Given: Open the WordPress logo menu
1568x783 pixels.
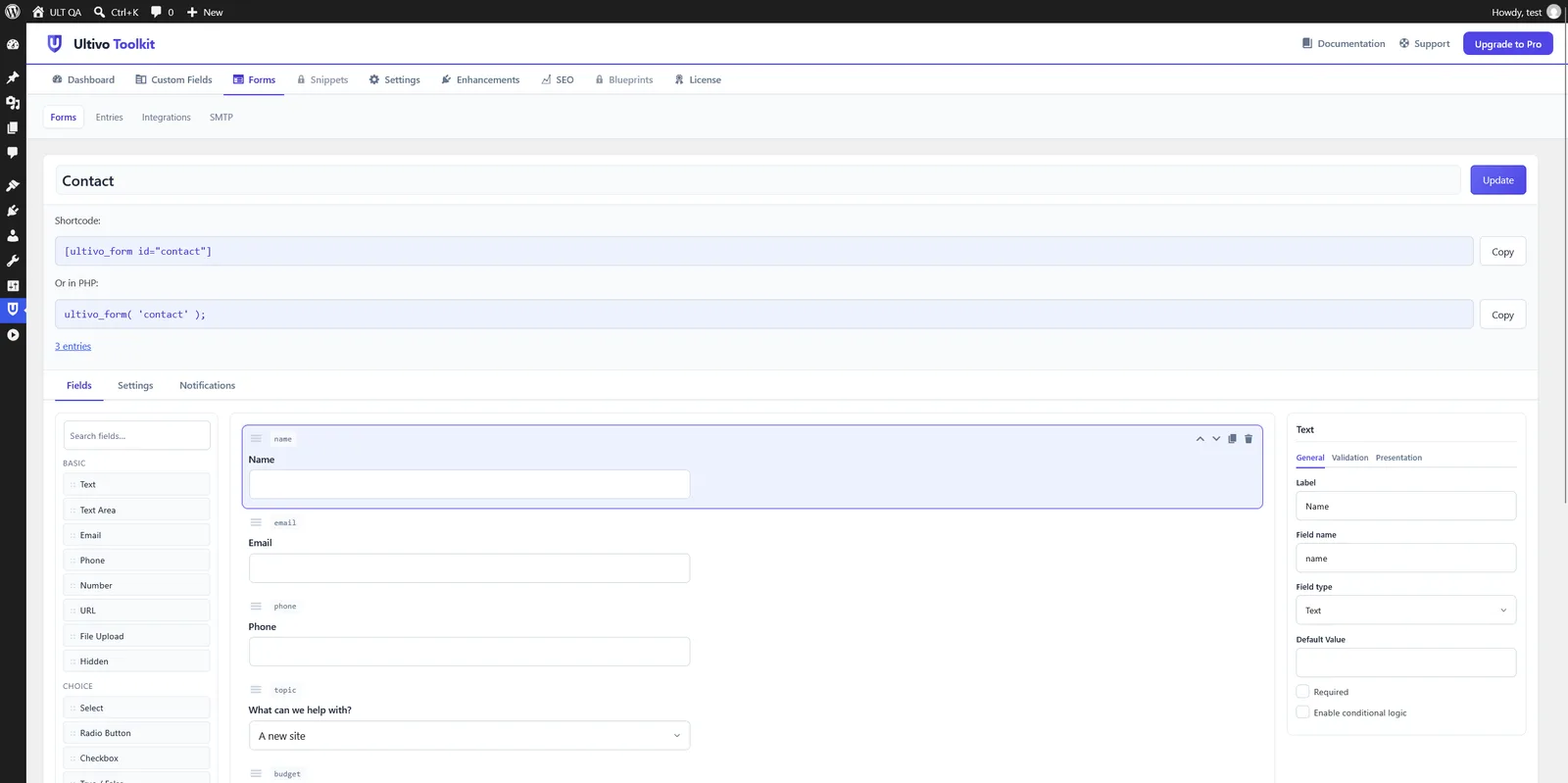Looking at the screenshot, I should click(x=13, y=12).
